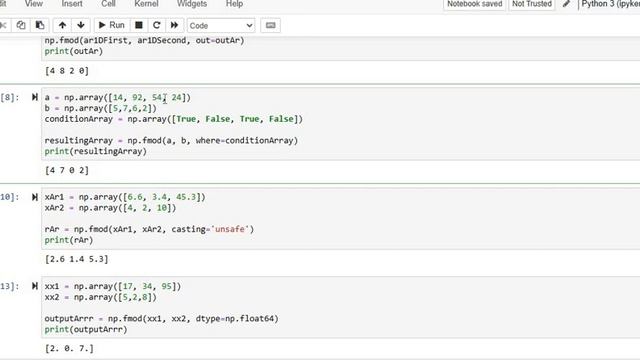
Task: Run cell 10 using its run icon
Action: (35, 197)
